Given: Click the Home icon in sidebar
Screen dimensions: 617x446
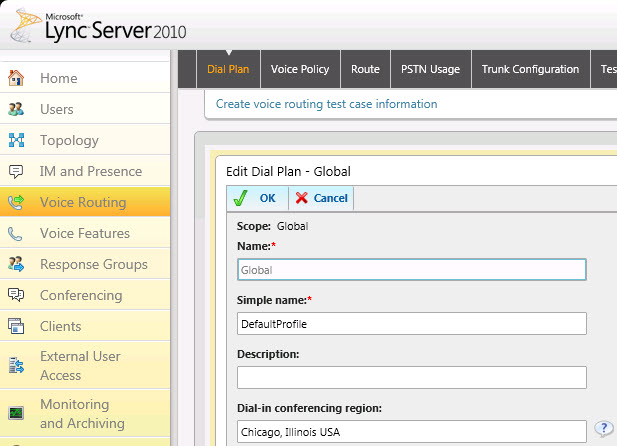Looking at the screenshot, I should 16,78.
